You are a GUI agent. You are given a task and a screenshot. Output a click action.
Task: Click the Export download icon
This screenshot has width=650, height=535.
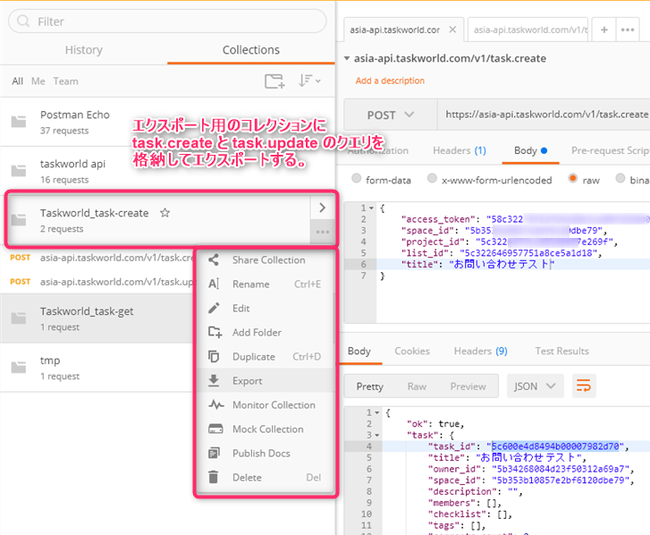tap(213, 380)
